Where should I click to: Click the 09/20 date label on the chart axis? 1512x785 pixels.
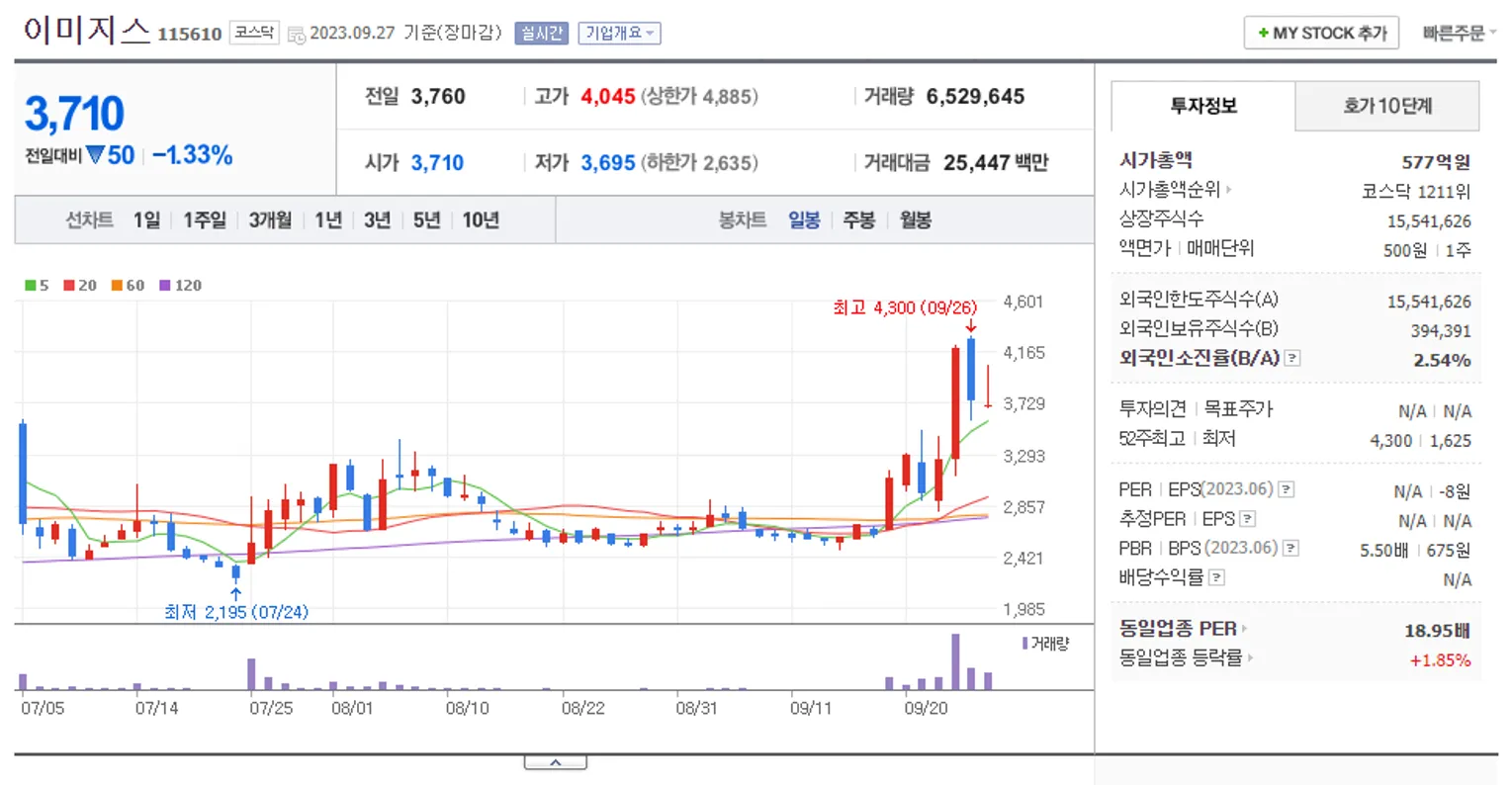coord(926,709)
